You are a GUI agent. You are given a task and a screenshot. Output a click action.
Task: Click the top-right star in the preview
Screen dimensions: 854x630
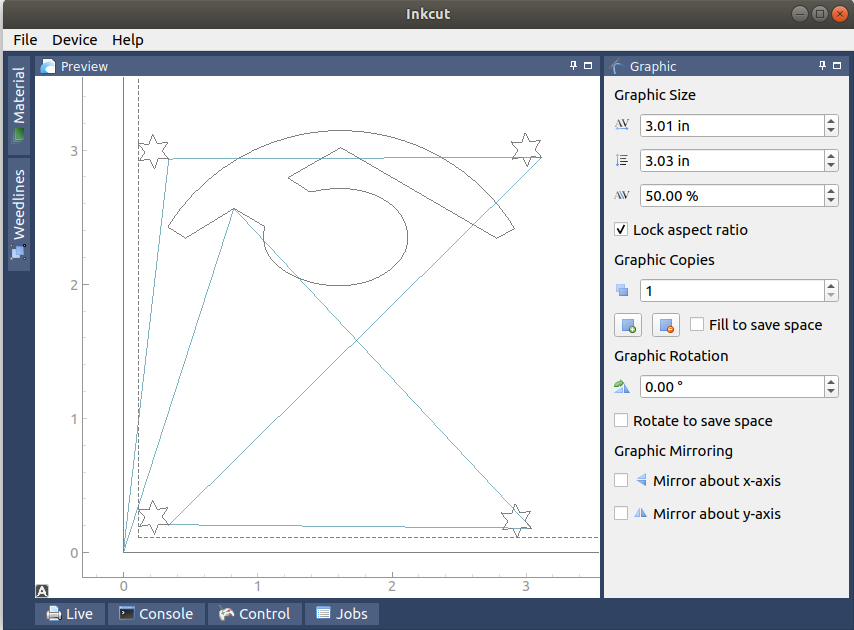click(x=526, y=149)
